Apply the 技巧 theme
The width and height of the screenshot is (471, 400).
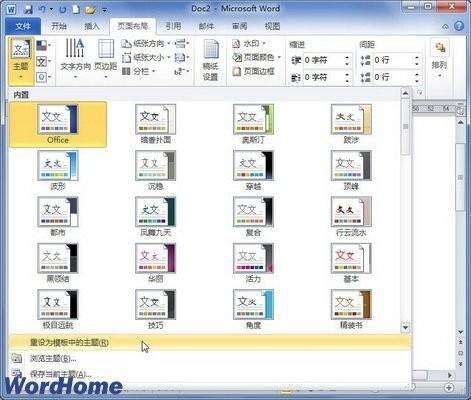[155, 309]
